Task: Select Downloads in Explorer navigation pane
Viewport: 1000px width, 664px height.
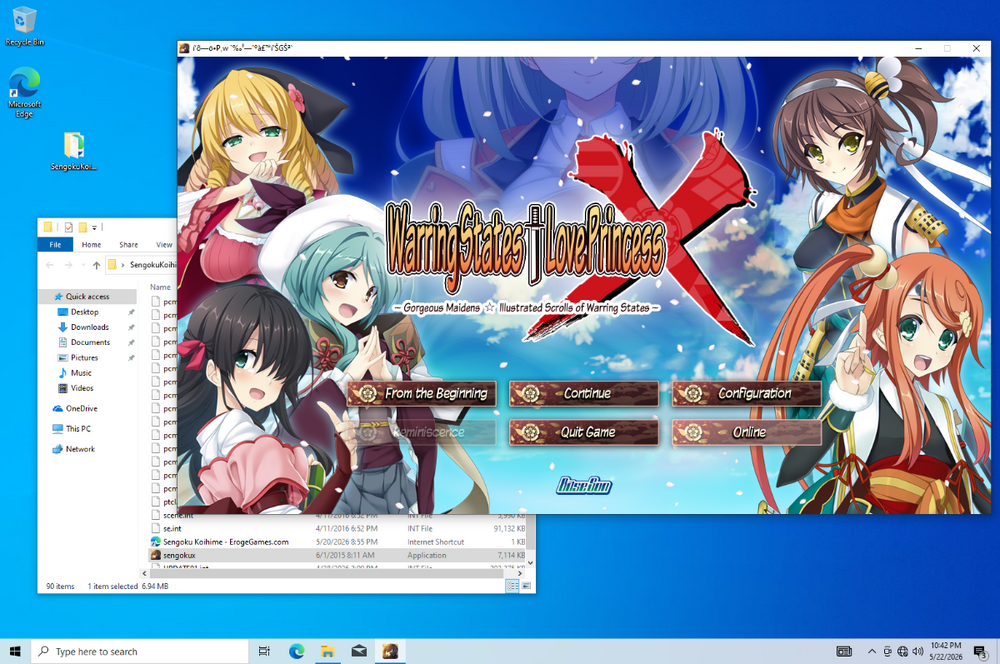Action: (x=89, y=327)
